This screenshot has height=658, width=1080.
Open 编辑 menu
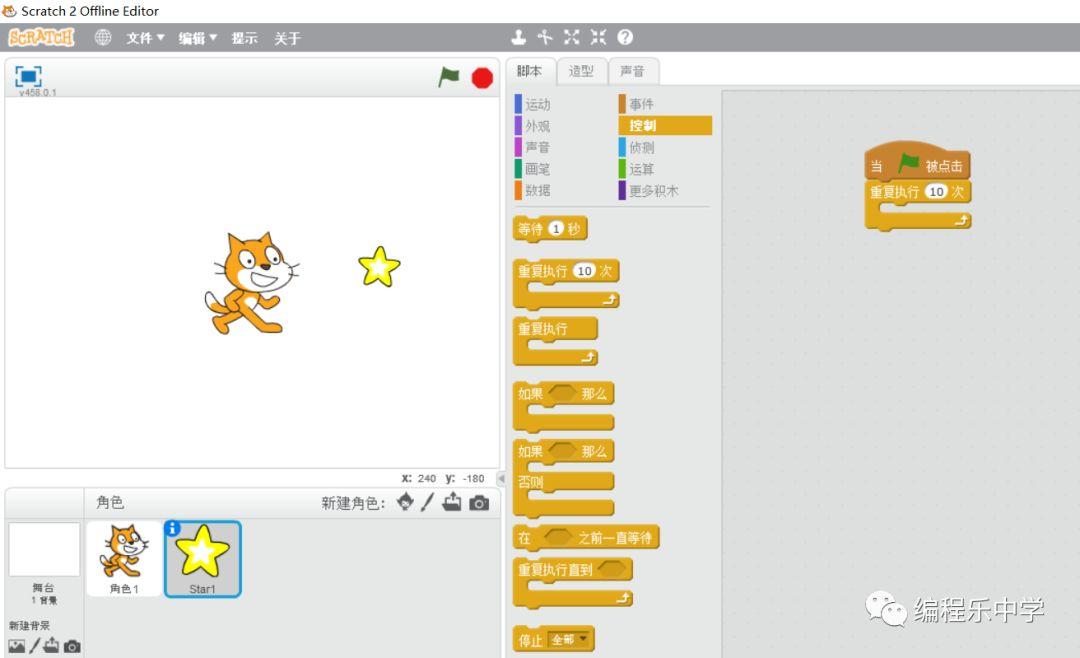click(198, 38)
